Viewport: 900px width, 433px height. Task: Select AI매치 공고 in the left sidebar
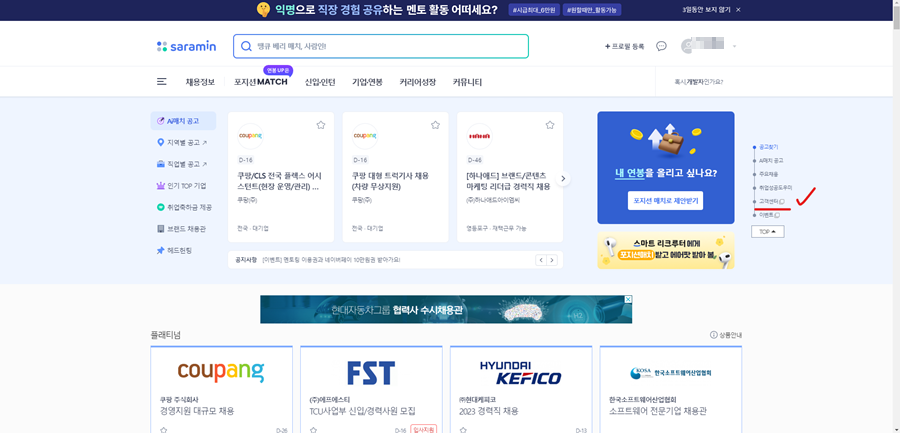(x=183, y=121)
